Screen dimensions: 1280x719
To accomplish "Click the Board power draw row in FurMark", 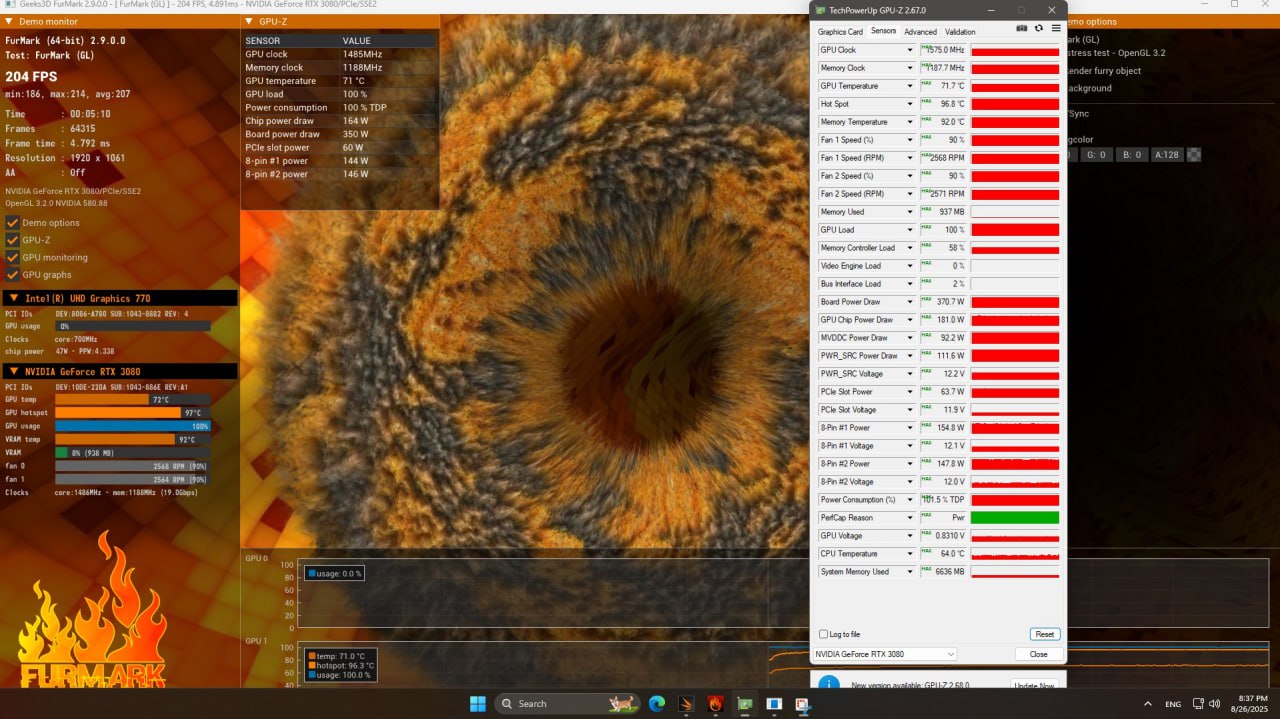I will (340, 134).
